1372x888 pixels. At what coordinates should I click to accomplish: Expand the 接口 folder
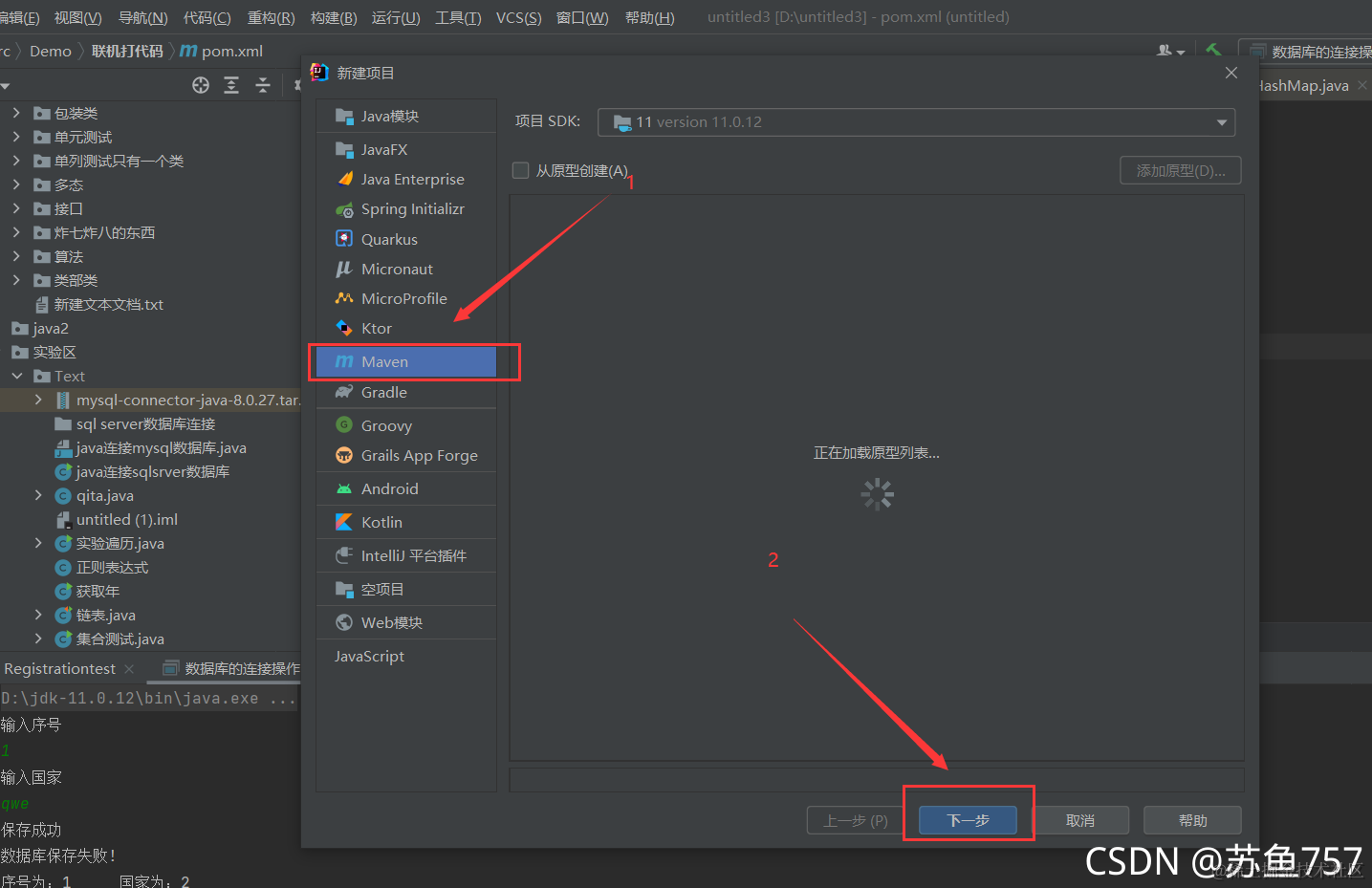click(16, 208)
